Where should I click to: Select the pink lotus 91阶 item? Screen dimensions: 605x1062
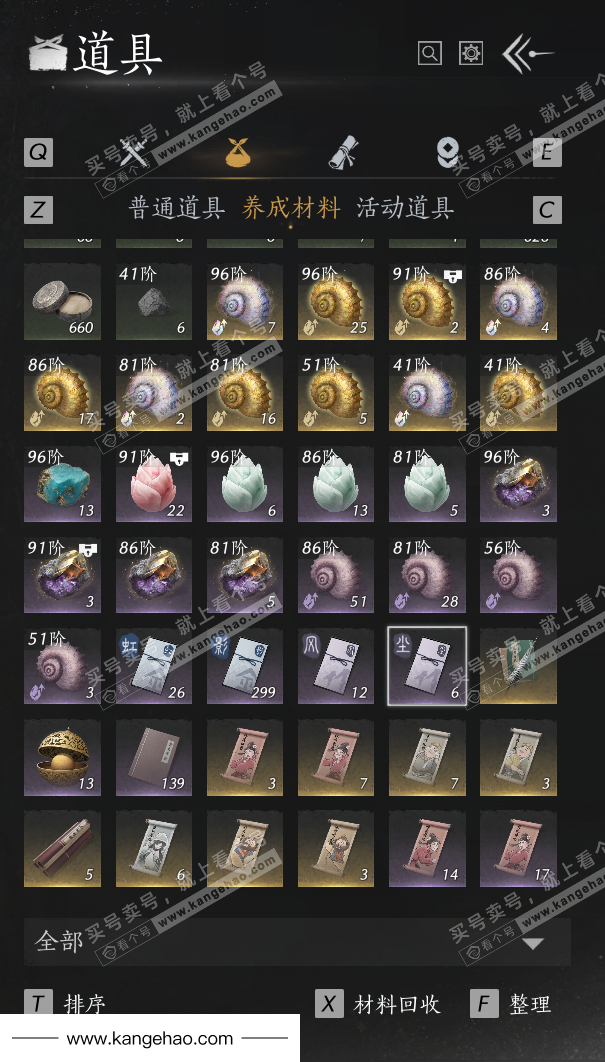(x=154, y=484)
